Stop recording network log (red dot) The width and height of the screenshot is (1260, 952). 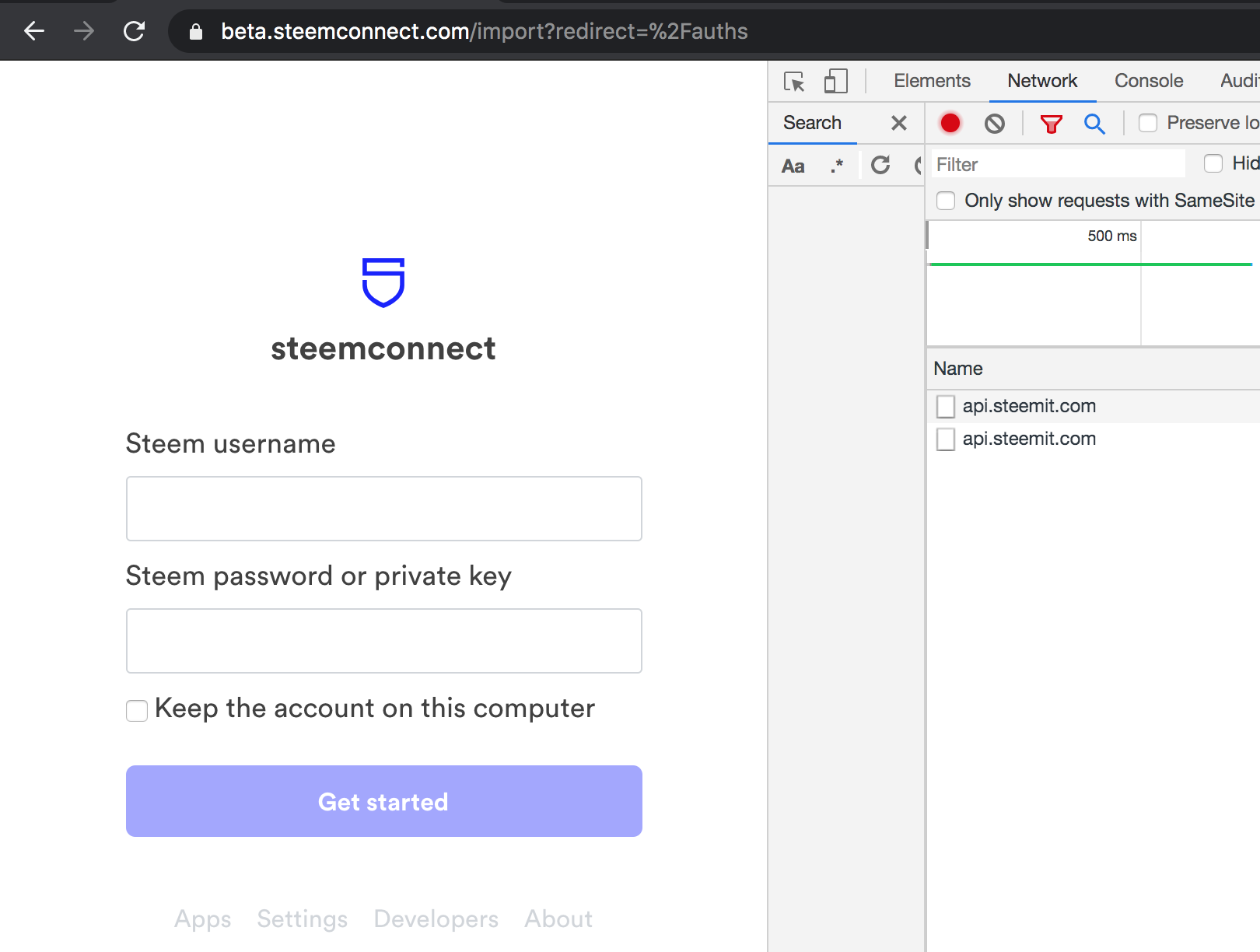(x=950, y=123)
